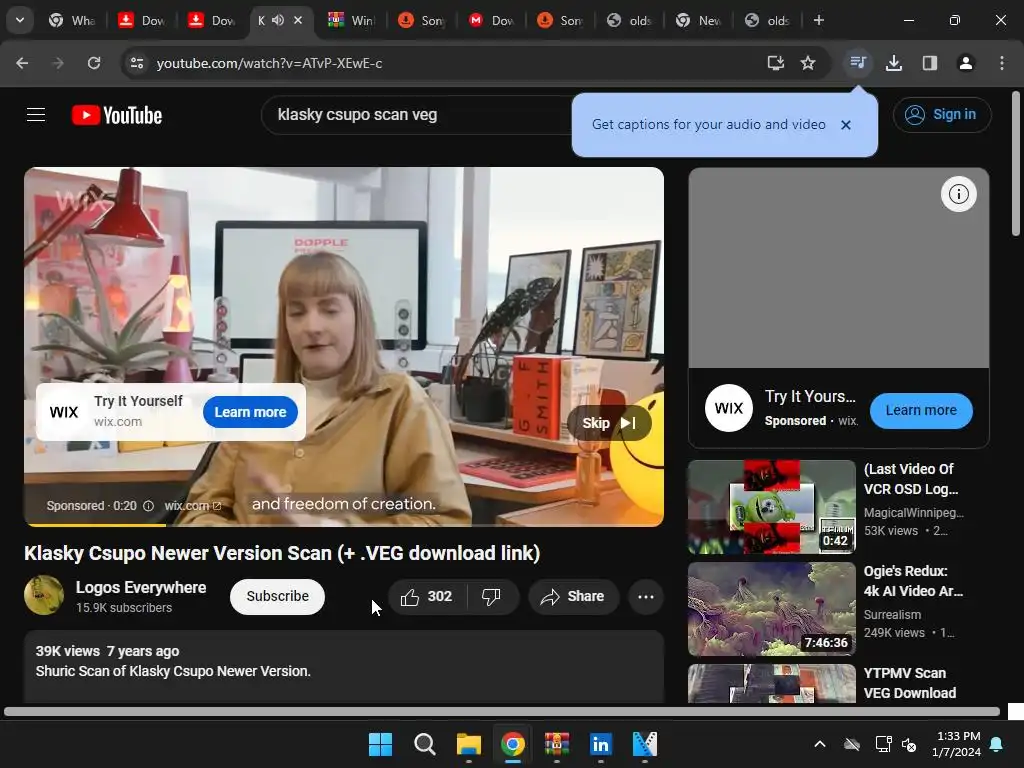Like the video with 302 likes
Screen dimensions: 1024x768
tap(427, 596)
